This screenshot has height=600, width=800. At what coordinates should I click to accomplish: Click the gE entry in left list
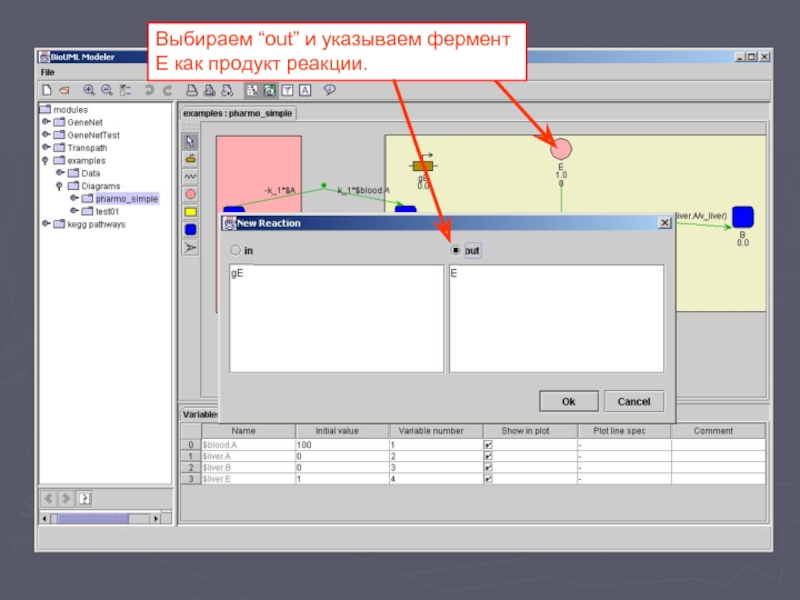237,273
